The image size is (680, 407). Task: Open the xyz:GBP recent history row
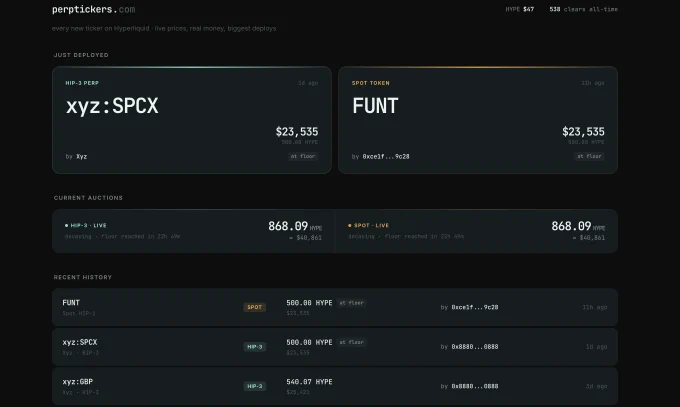tap(335, 386)
